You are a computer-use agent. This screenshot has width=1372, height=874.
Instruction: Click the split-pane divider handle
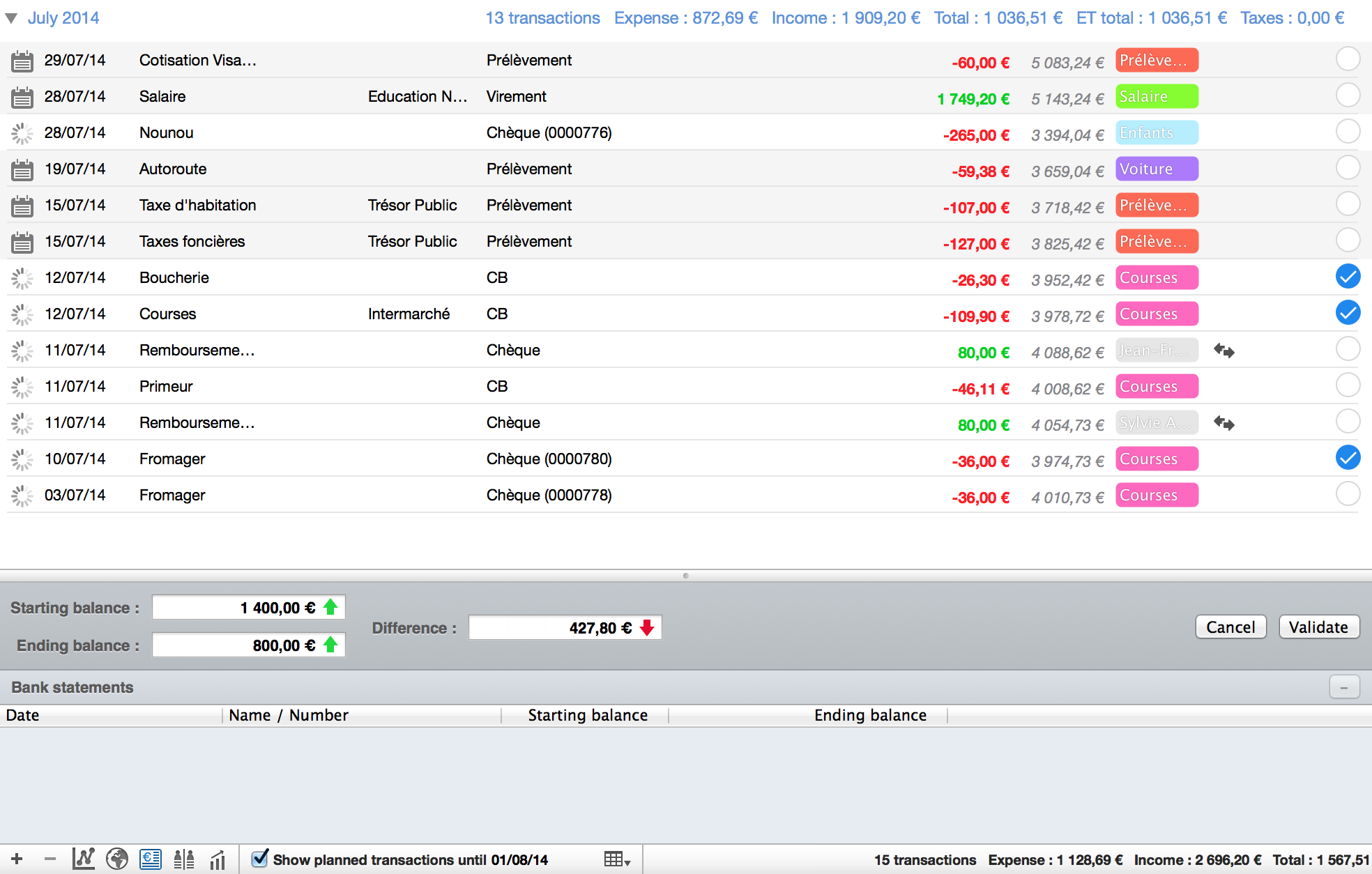[686, 576]
